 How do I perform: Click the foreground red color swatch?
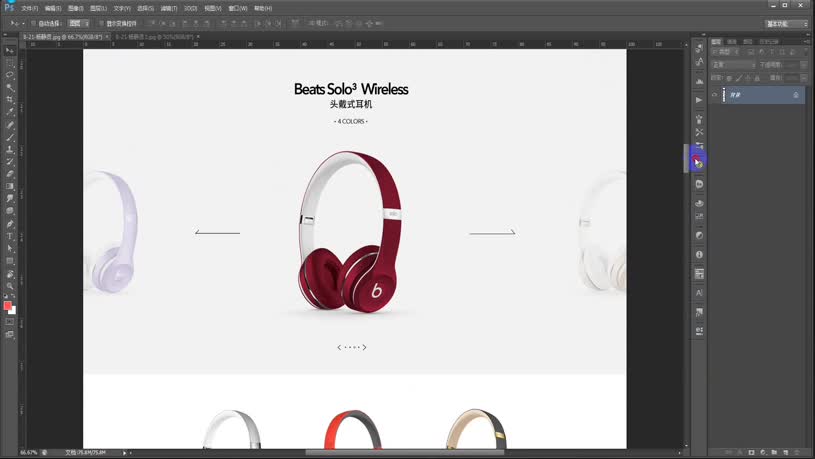point(7,306)
